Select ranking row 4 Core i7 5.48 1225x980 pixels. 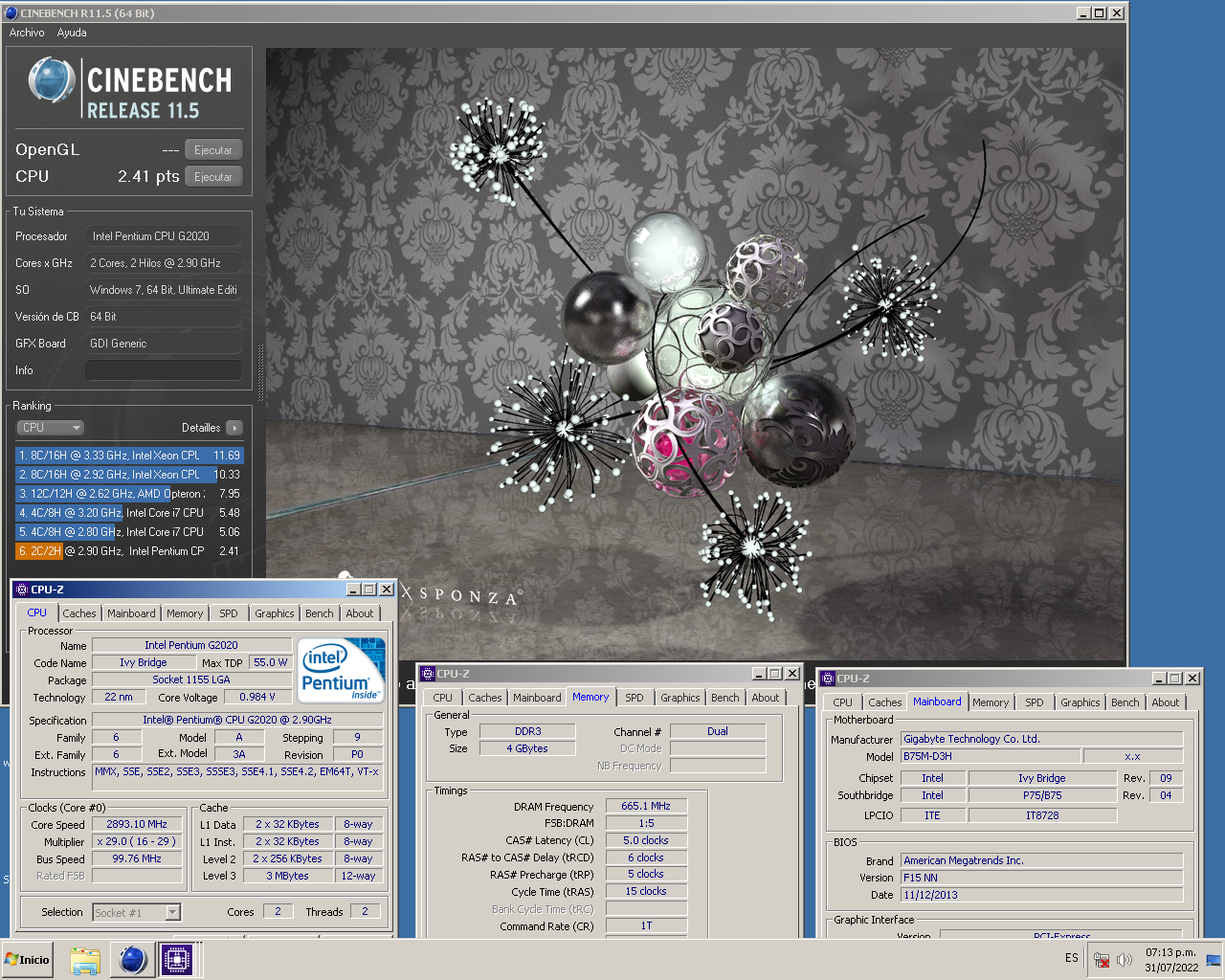pos(129,513)
